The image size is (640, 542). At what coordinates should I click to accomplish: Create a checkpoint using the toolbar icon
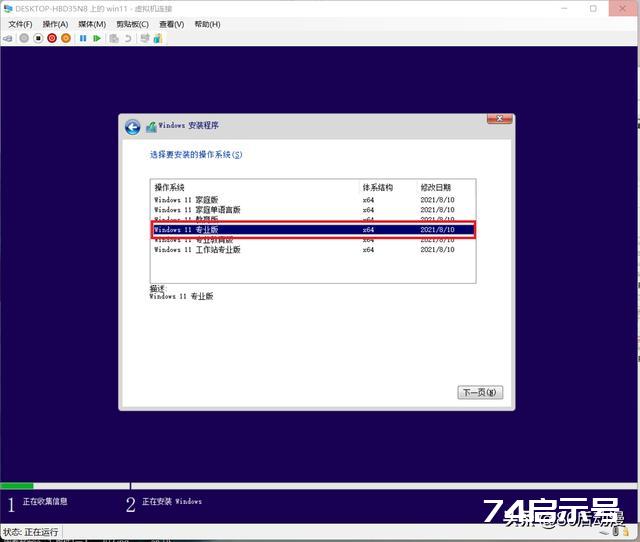[x=114, y=38]
